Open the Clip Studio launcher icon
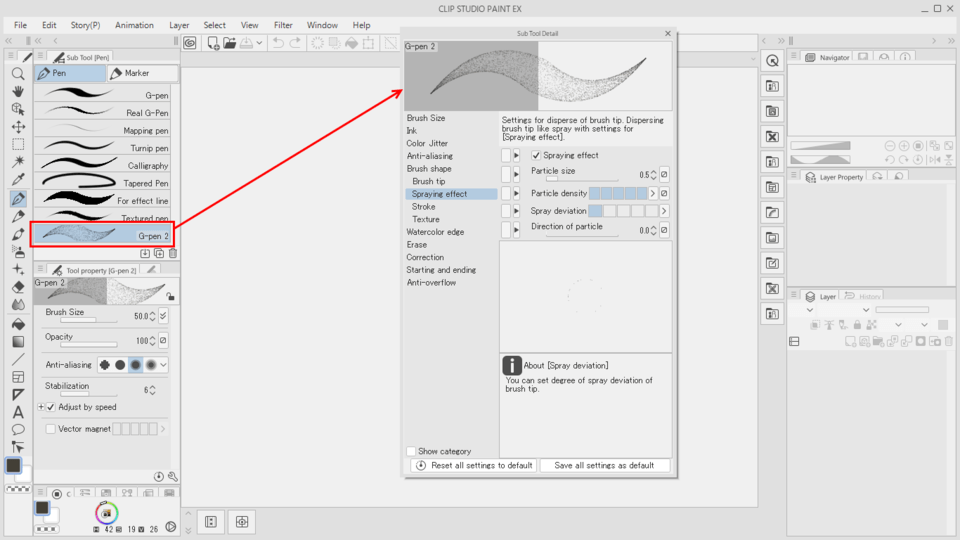 pos(190,42)
